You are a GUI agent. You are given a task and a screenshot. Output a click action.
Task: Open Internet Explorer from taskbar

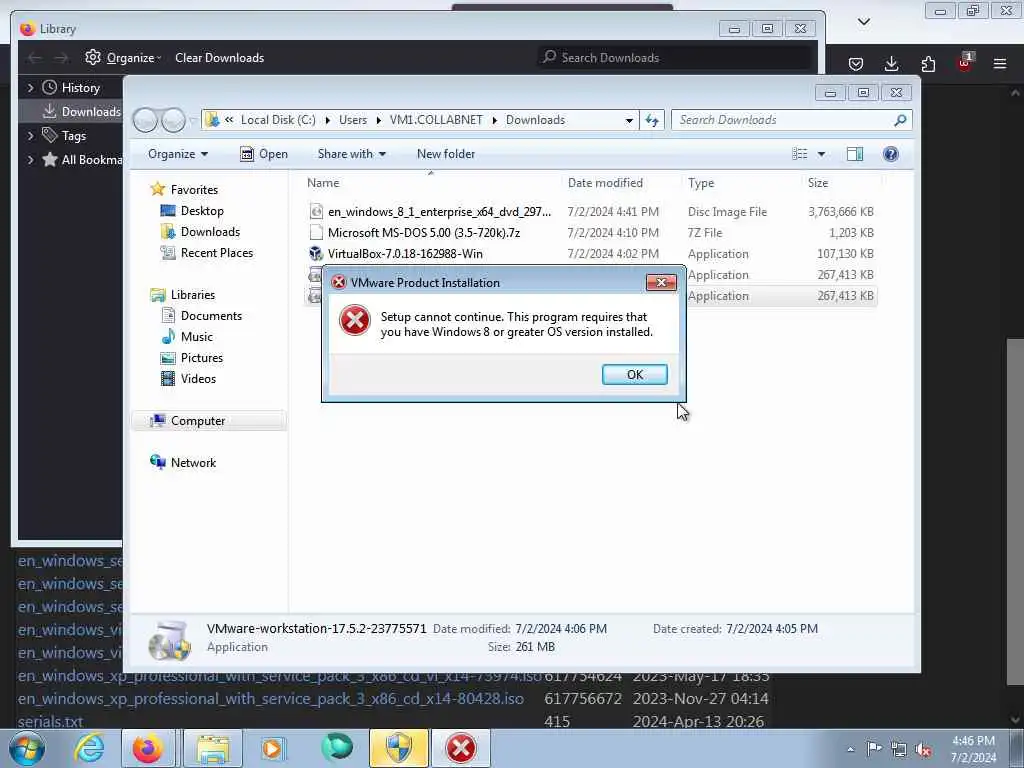(89, 748)
